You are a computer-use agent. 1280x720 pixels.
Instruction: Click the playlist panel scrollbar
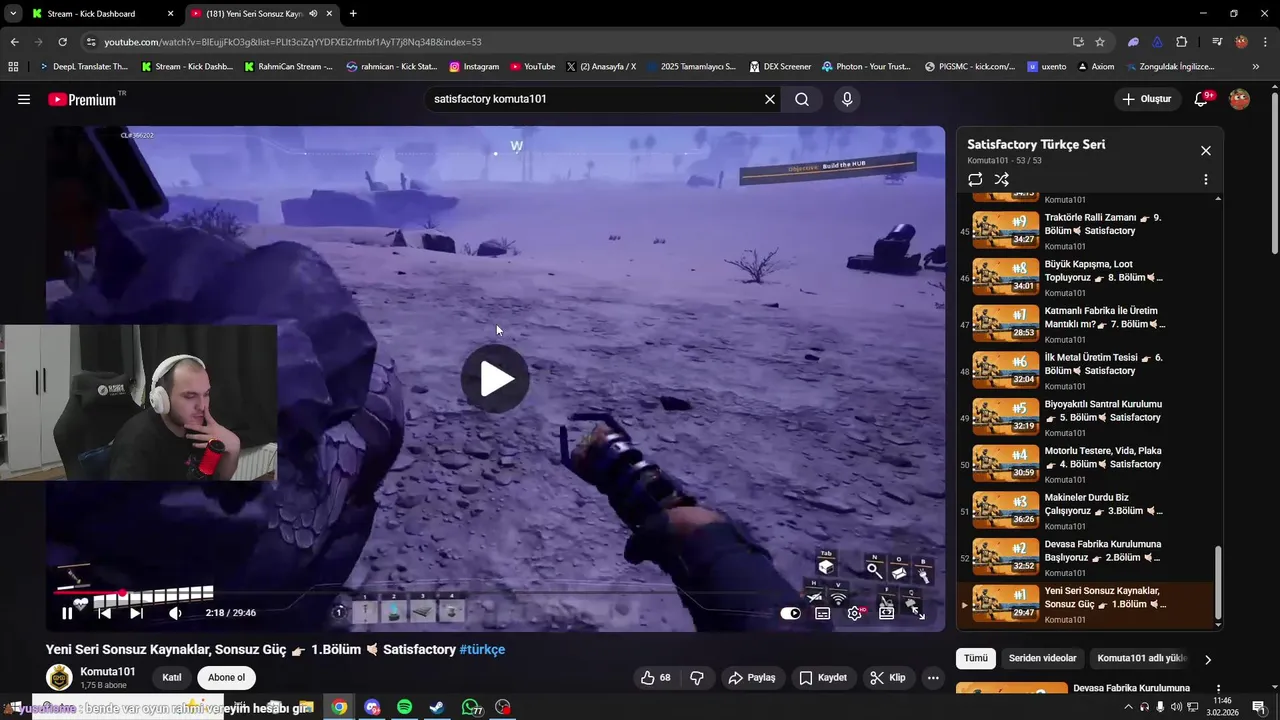(x=1217, y=583)
